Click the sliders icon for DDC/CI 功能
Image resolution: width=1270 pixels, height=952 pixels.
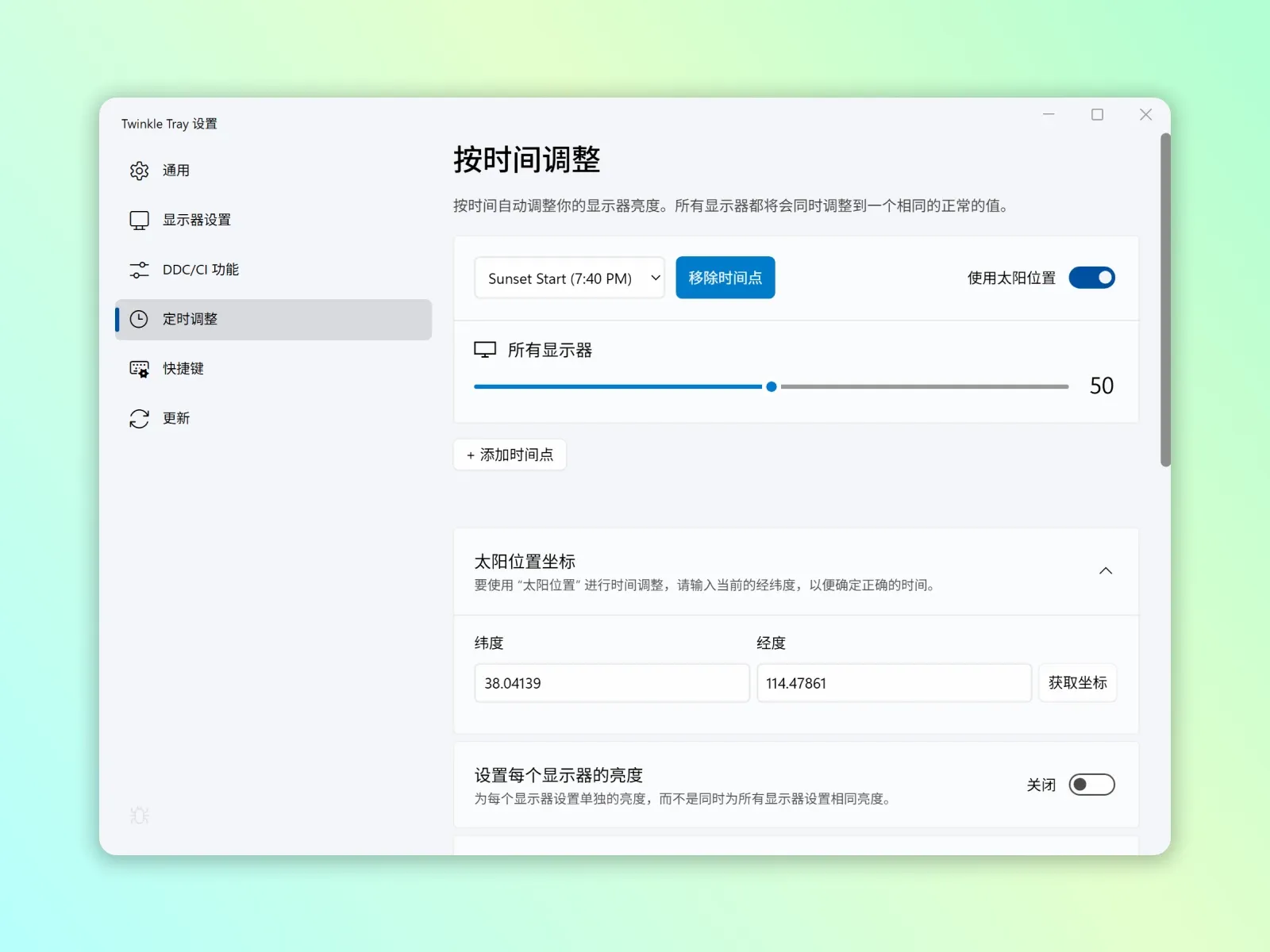[x=139, y=270]
